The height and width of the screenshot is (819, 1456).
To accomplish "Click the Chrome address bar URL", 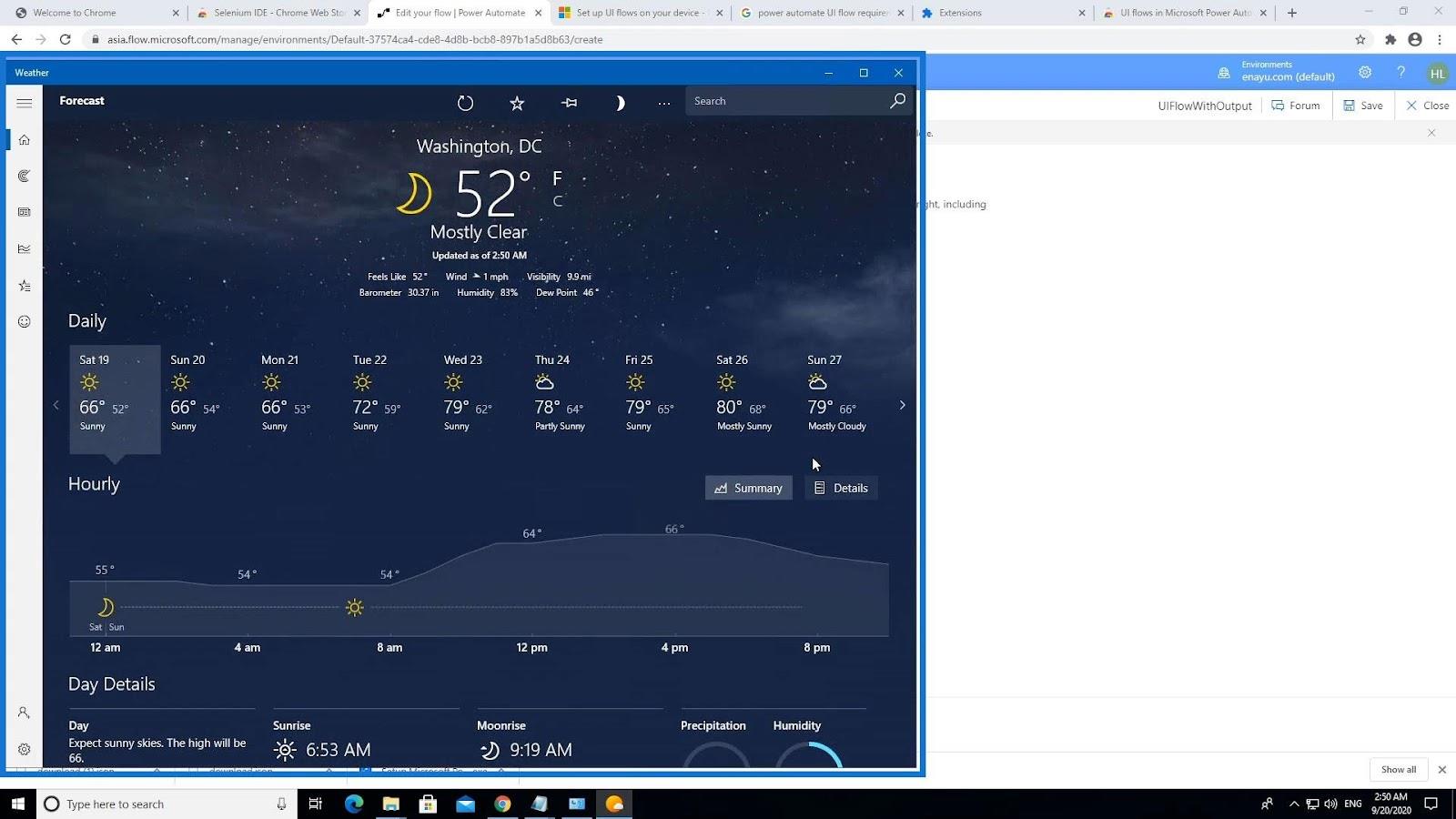I will pos(355,39).
